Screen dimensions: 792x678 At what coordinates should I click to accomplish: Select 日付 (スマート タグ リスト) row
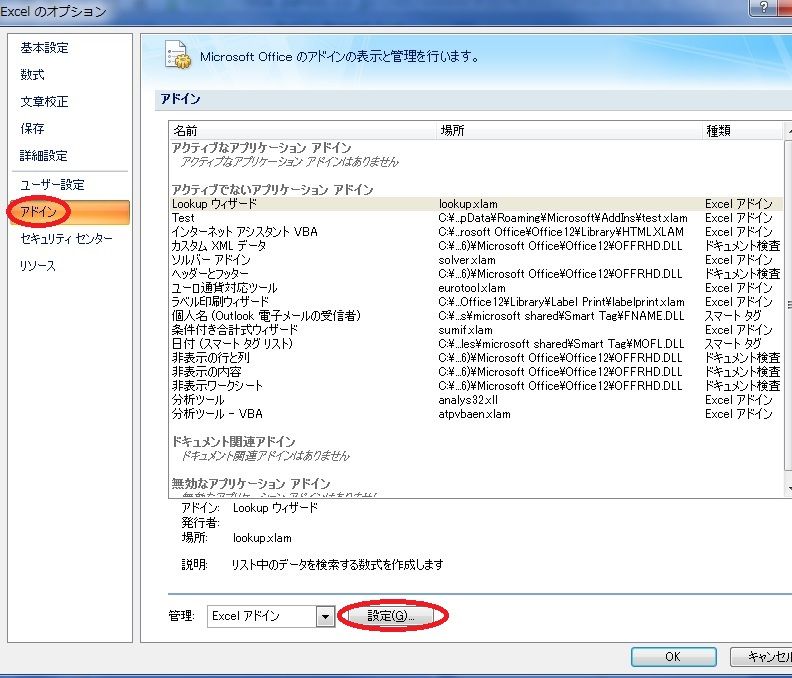[x=476, y=344]
